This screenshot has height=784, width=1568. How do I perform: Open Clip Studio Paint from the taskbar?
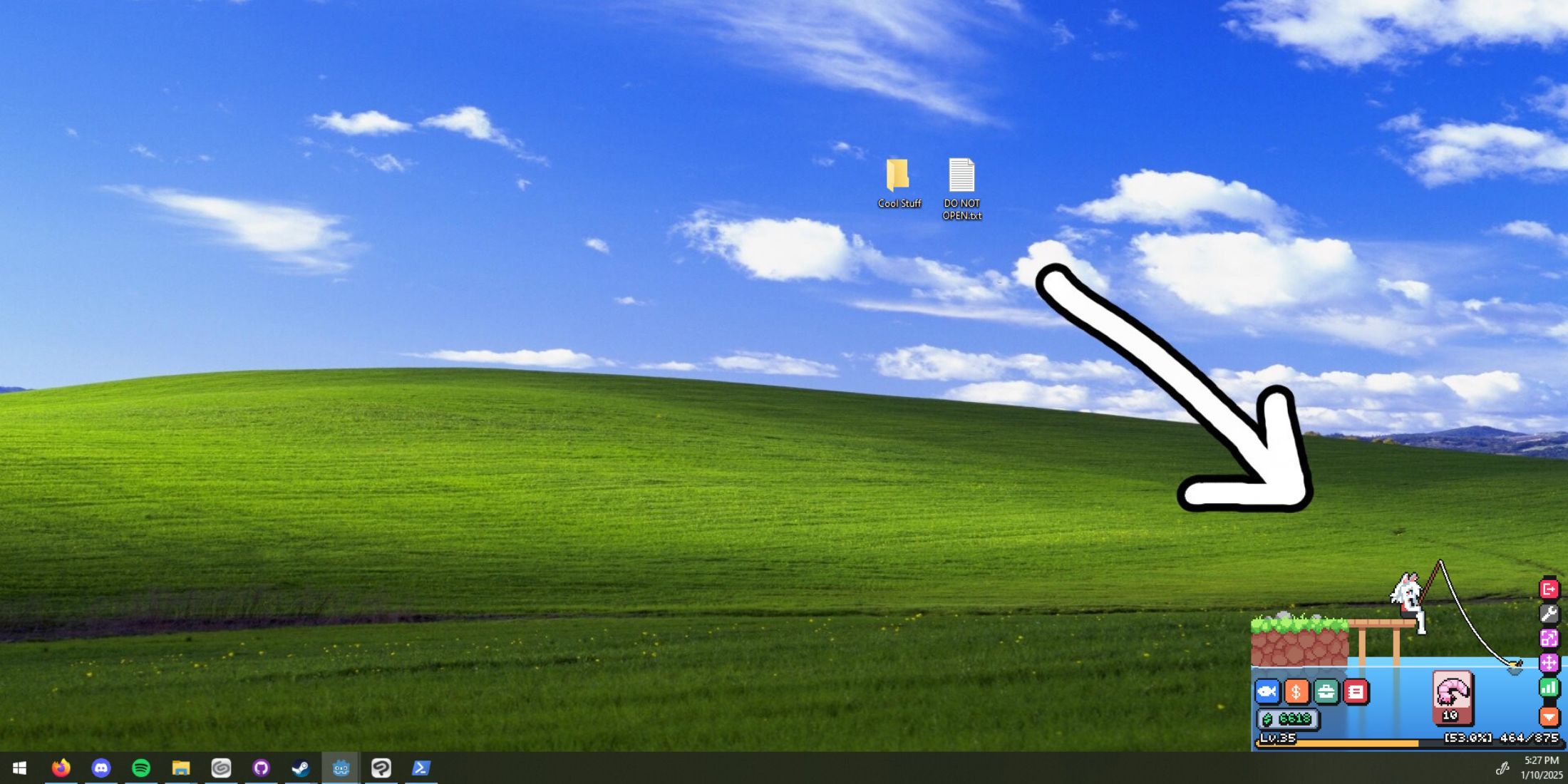(381, 768)
